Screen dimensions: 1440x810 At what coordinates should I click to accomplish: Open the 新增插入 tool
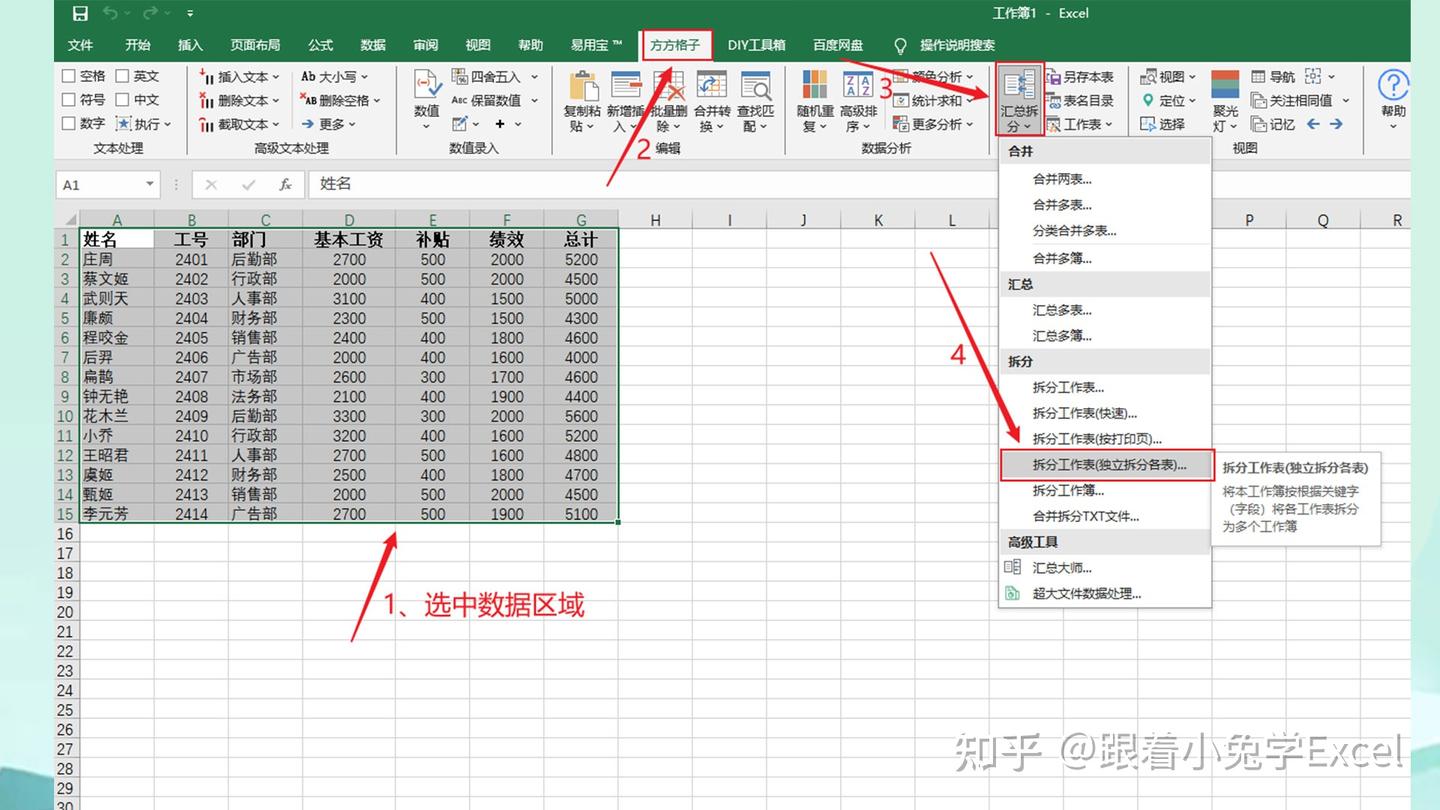click(625, 99)
